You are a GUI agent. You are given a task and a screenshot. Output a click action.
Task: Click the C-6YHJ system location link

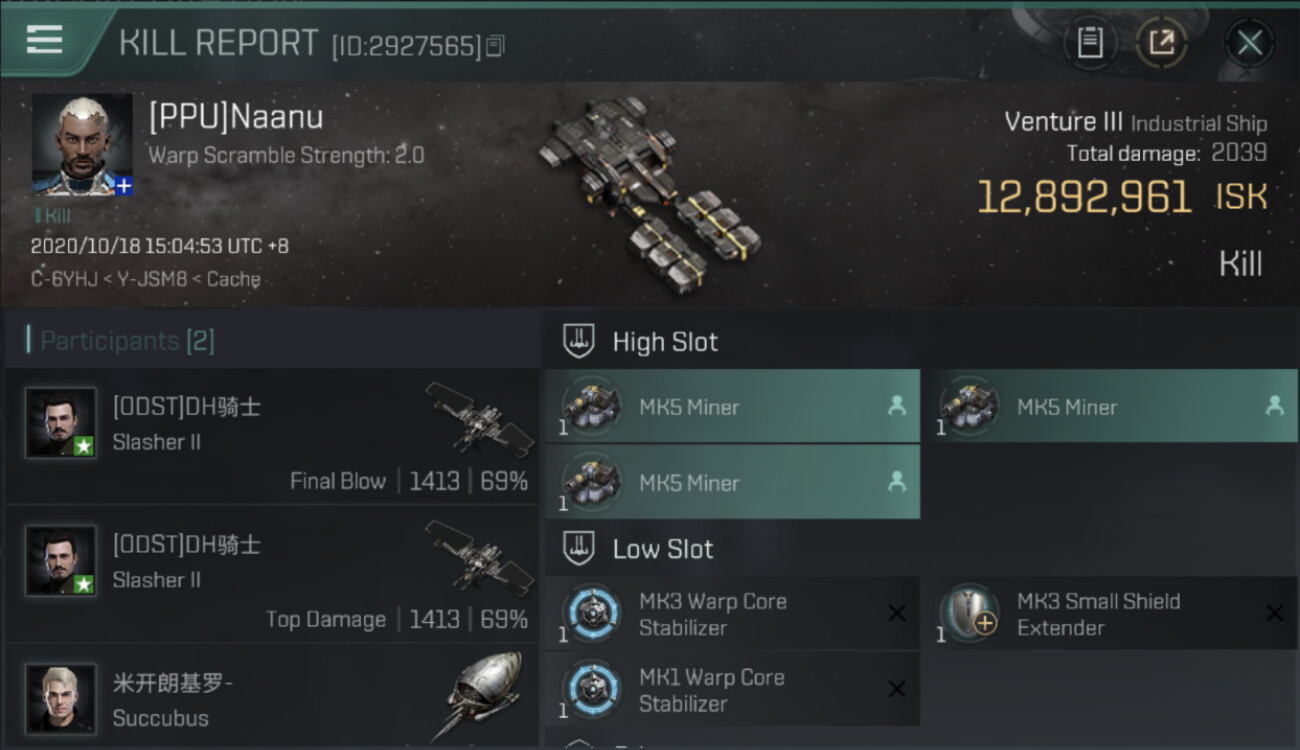63,279
